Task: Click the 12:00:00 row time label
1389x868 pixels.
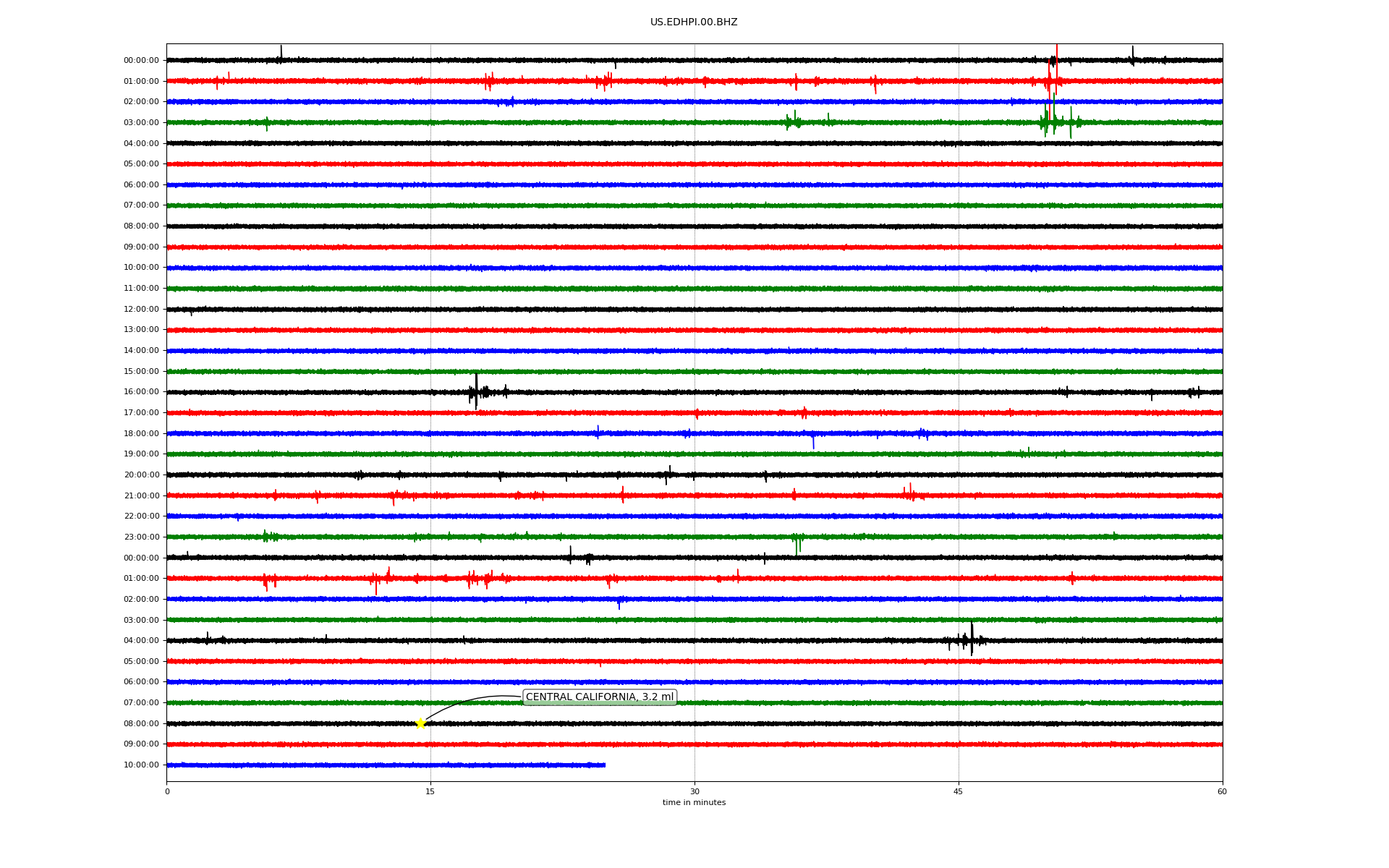Action: coord(141,310)
